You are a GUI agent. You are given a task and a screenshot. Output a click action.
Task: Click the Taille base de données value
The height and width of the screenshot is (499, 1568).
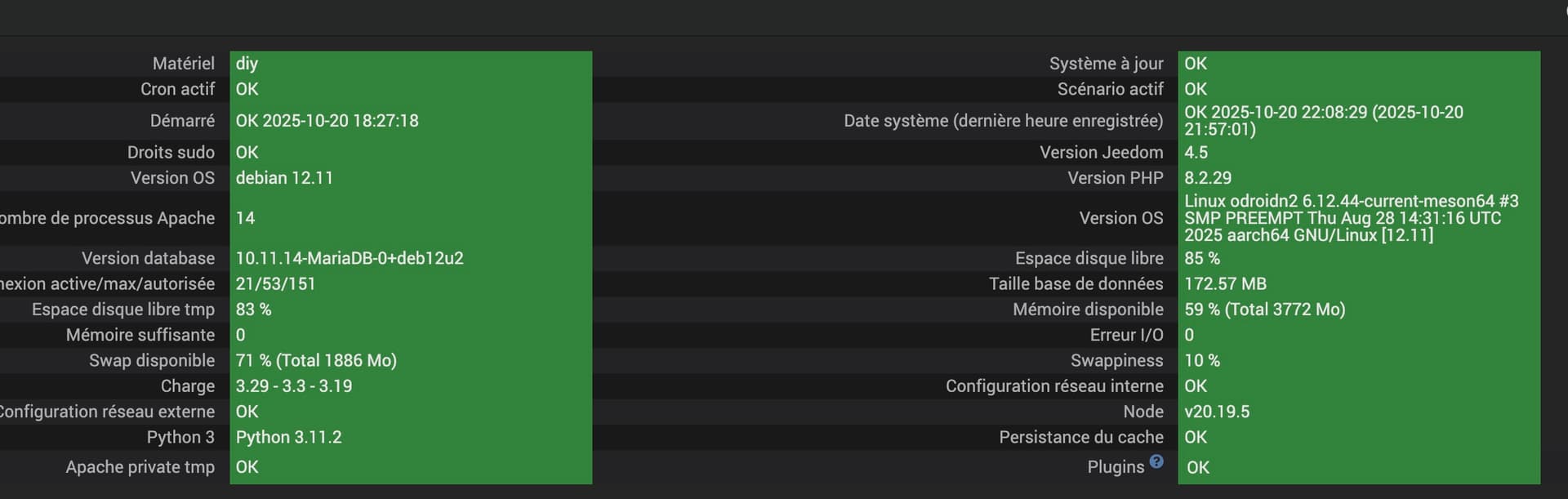click(x=1225, y=284)
